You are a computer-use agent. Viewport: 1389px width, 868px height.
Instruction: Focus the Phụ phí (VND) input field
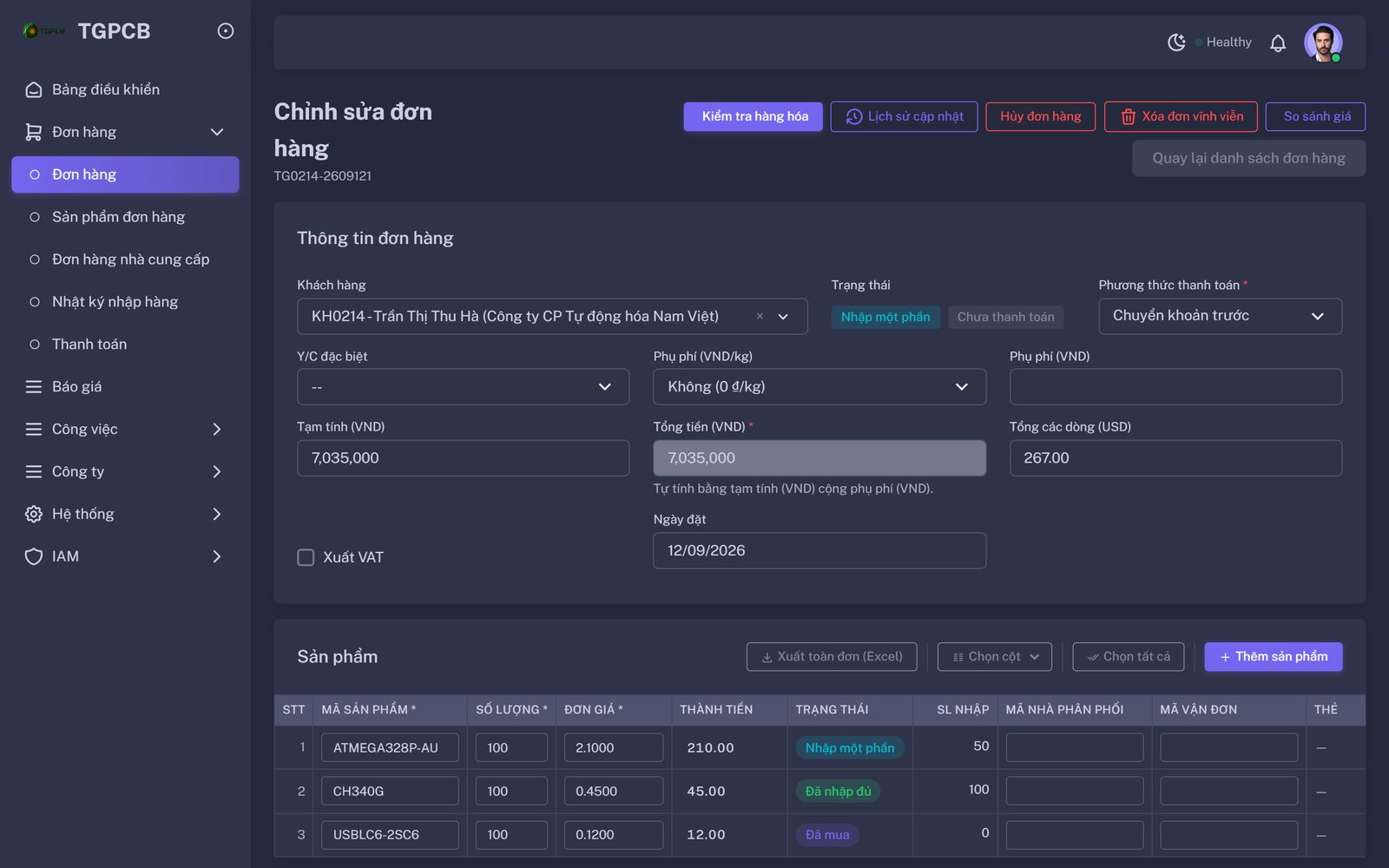click(1175, 386)
